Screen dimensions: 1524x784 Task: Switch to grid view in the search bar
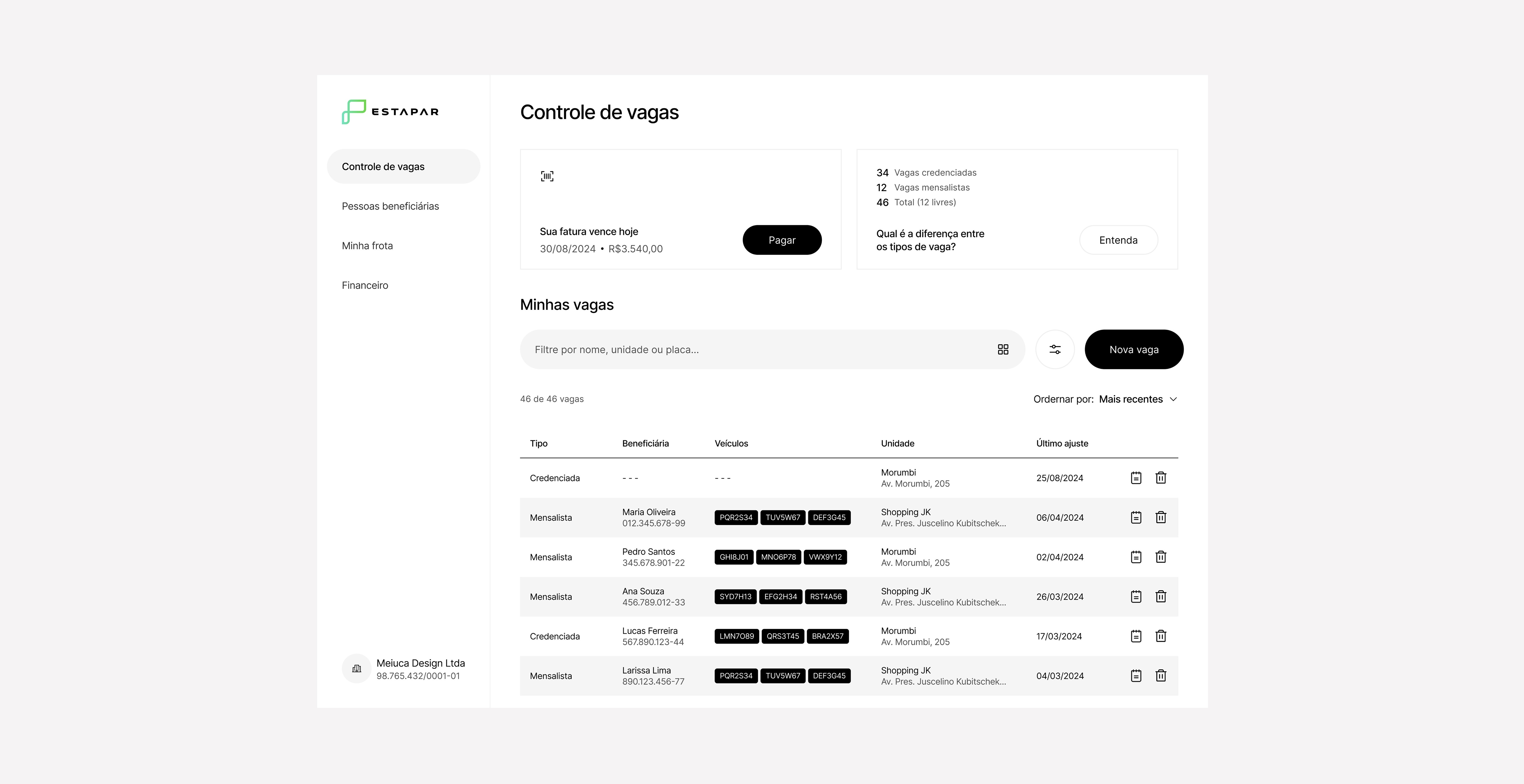1003,349
